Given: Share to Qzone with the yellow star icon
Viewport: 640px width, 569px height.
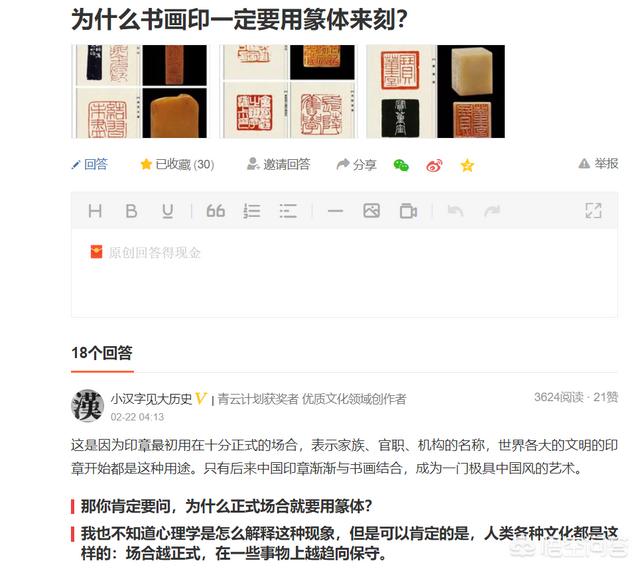Looking at the screenshot, I should click(x=467, y=165).
